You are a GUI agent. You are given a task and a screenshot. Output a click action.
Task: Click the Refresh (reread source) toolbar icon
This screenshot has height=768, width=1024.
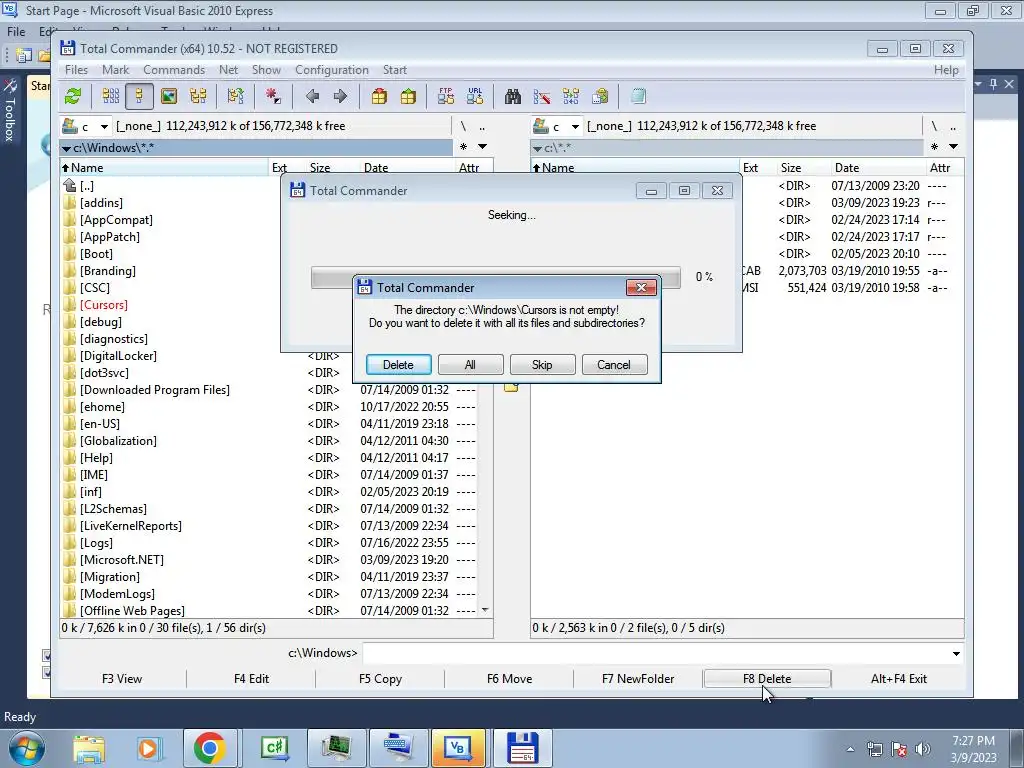pyautogui.click(x=73, y=97)
